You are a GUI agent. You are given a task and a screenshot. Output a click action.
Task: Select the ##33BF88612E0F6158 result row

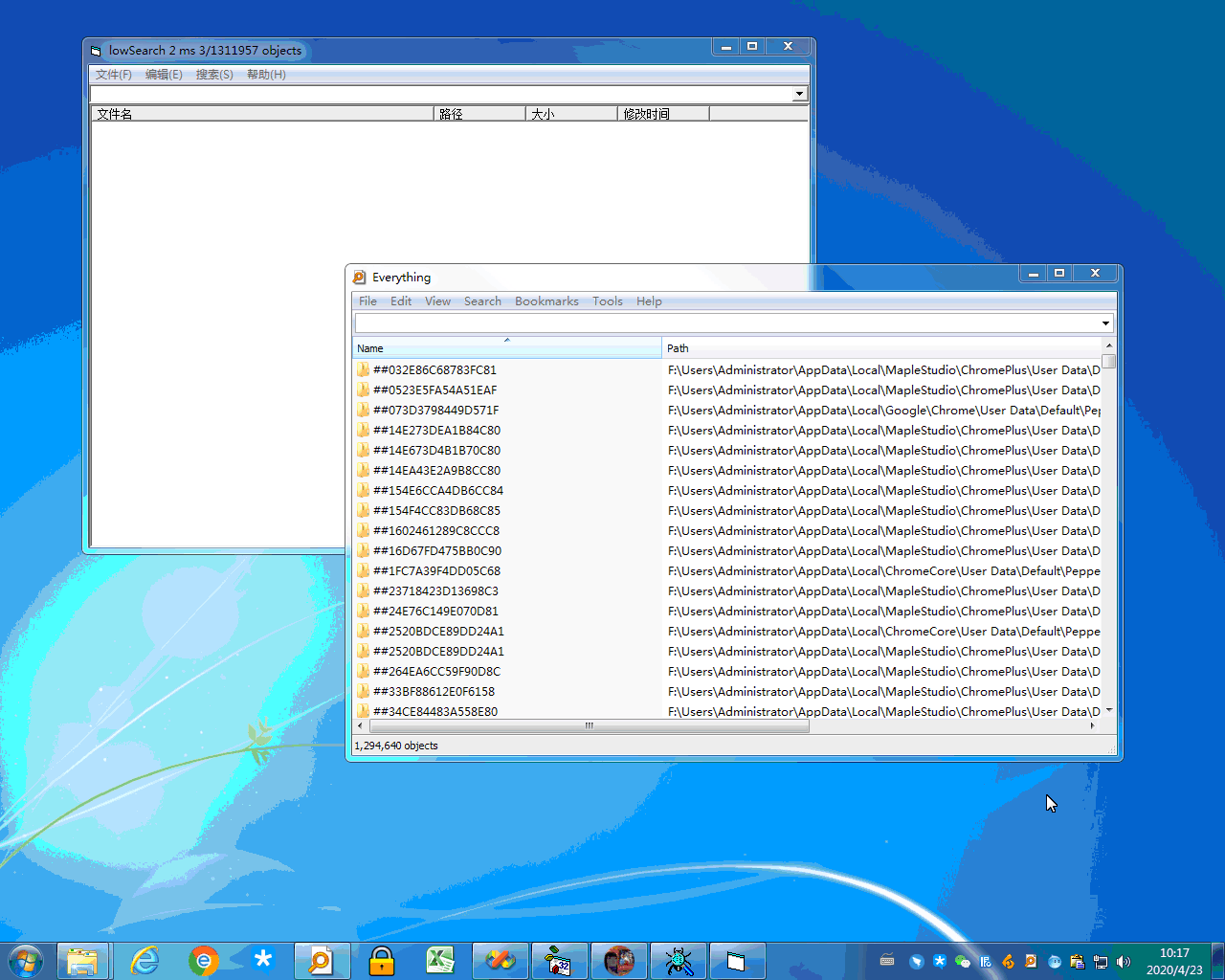click(x=726, y=691)
